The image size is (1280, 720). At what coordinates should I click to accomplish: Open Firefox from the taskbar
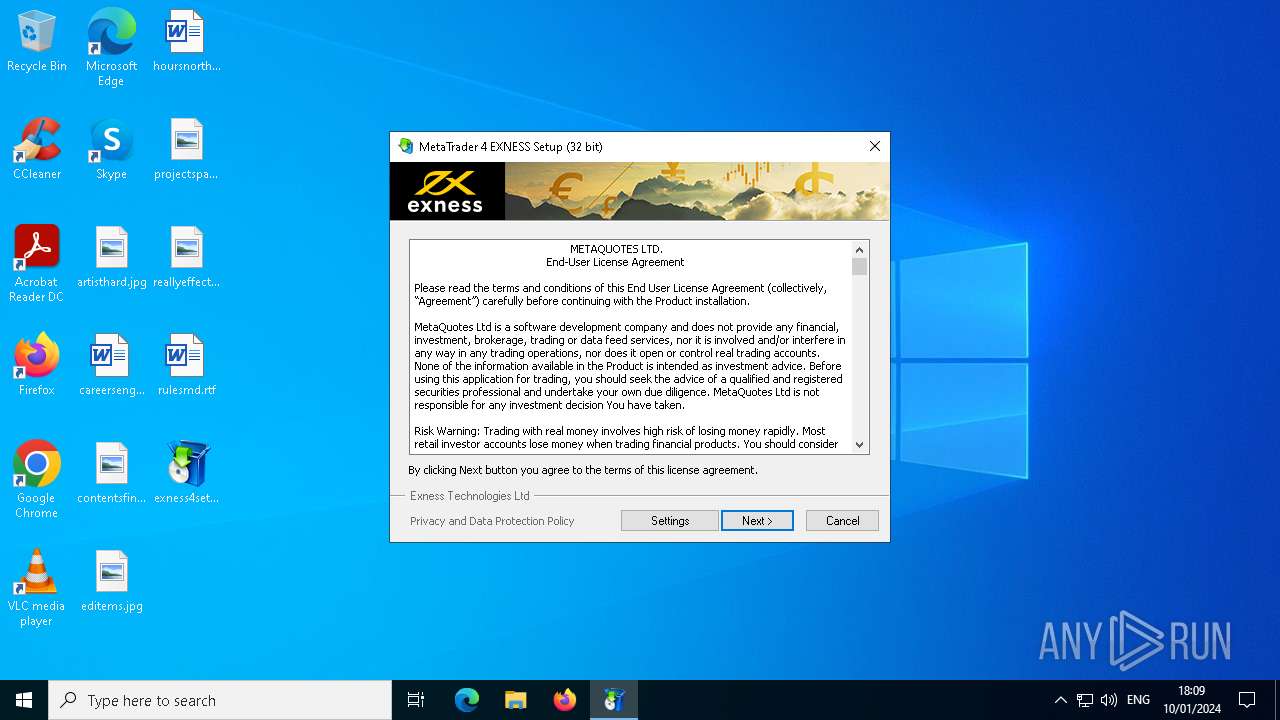pos(564,700)
